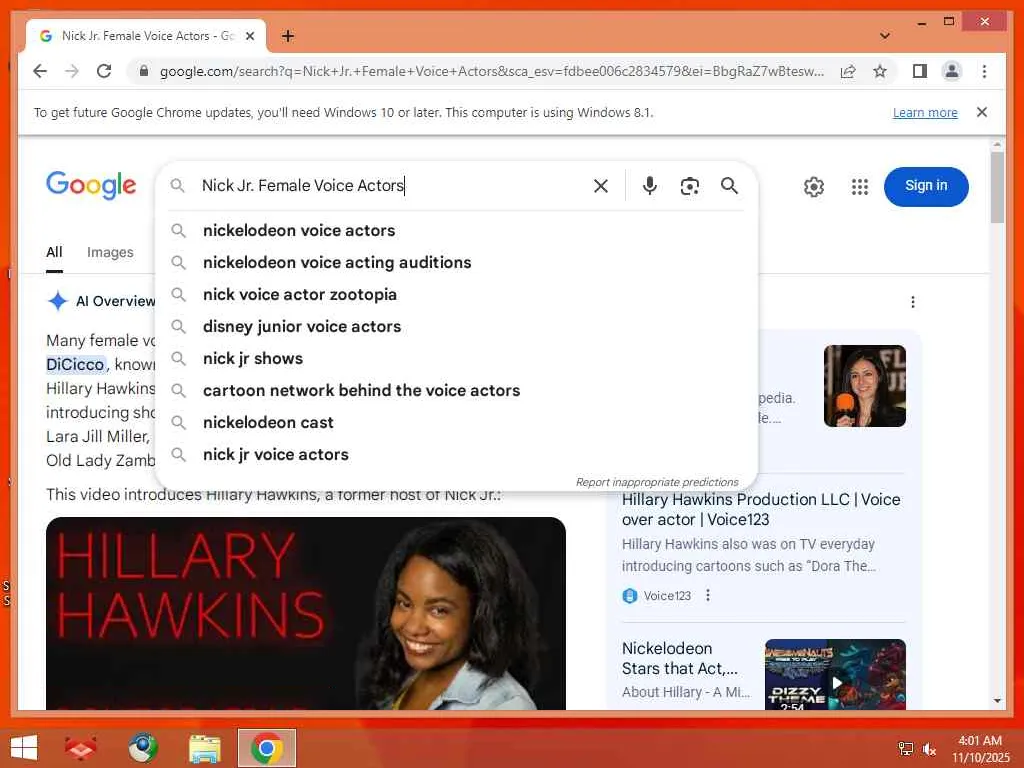Open the tab search chevron dropdown
Viewport: 1024px width, 768px height.
tap(885, 36)
